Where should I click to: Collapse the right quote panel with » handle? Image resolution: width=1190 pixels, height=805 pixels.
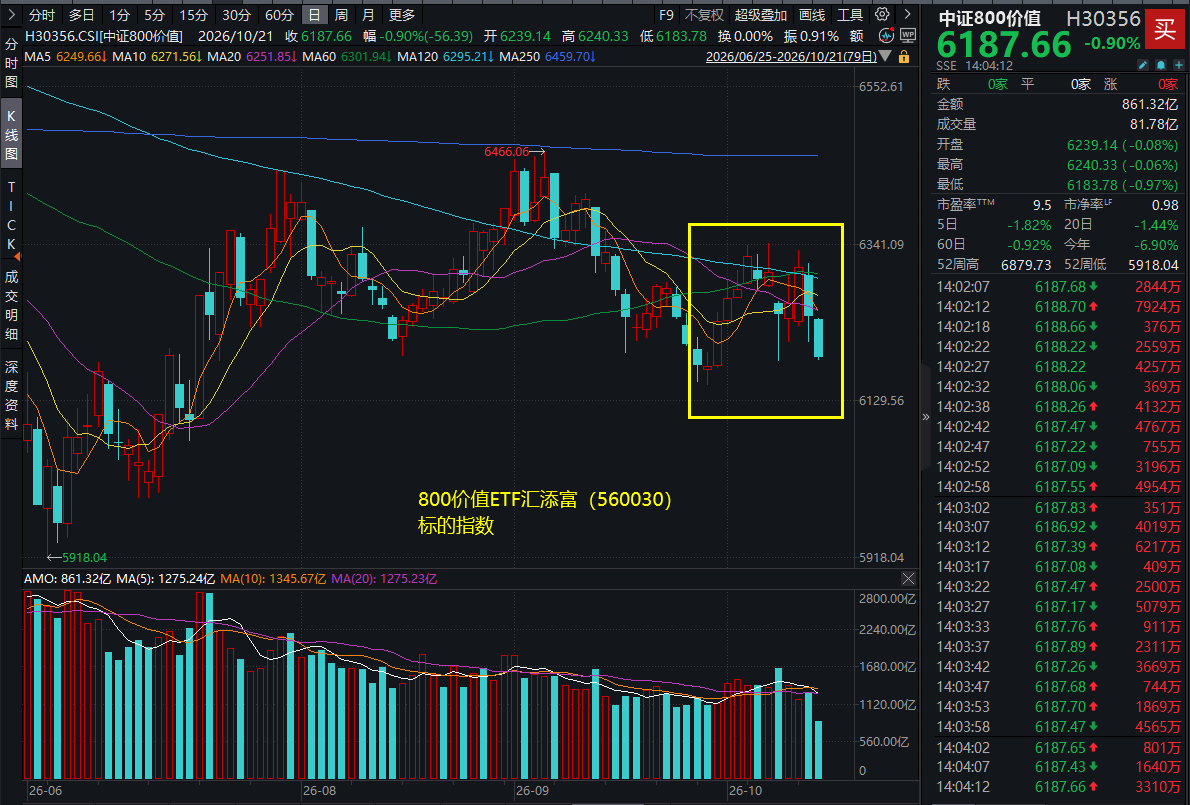coord(925,417)
